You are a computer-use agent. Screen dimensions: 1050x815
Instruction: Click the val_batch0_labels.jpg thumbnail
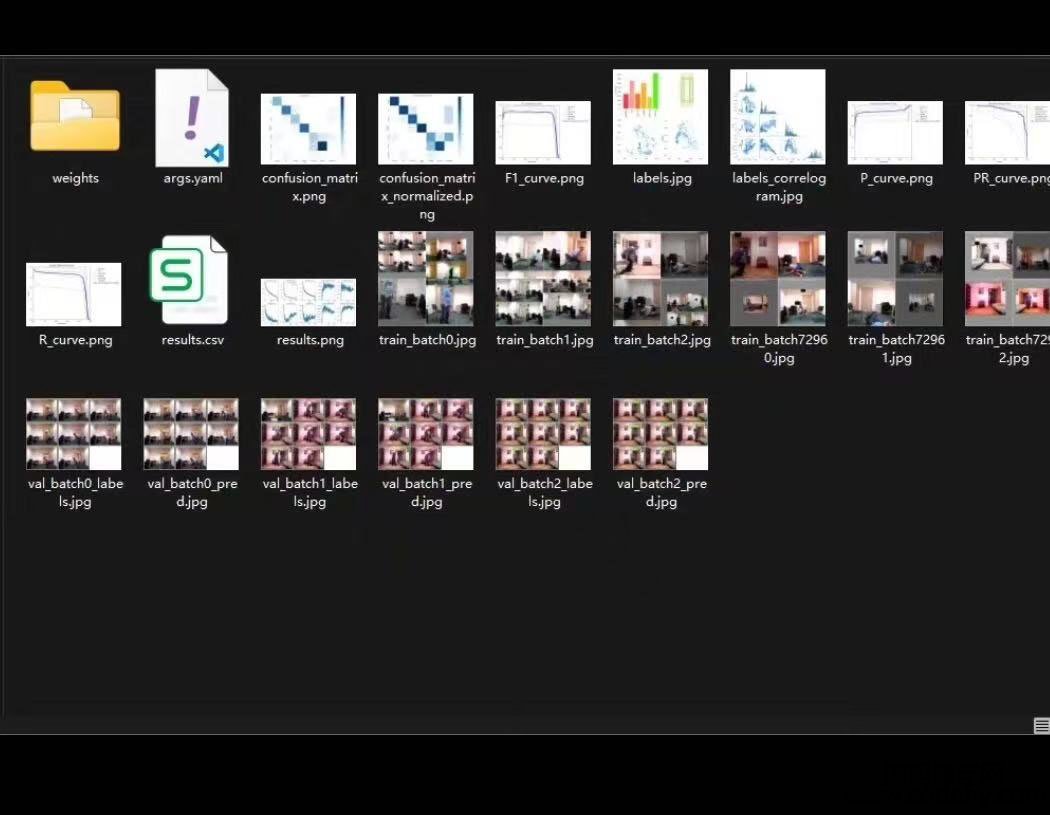click(x=74, y=434)
